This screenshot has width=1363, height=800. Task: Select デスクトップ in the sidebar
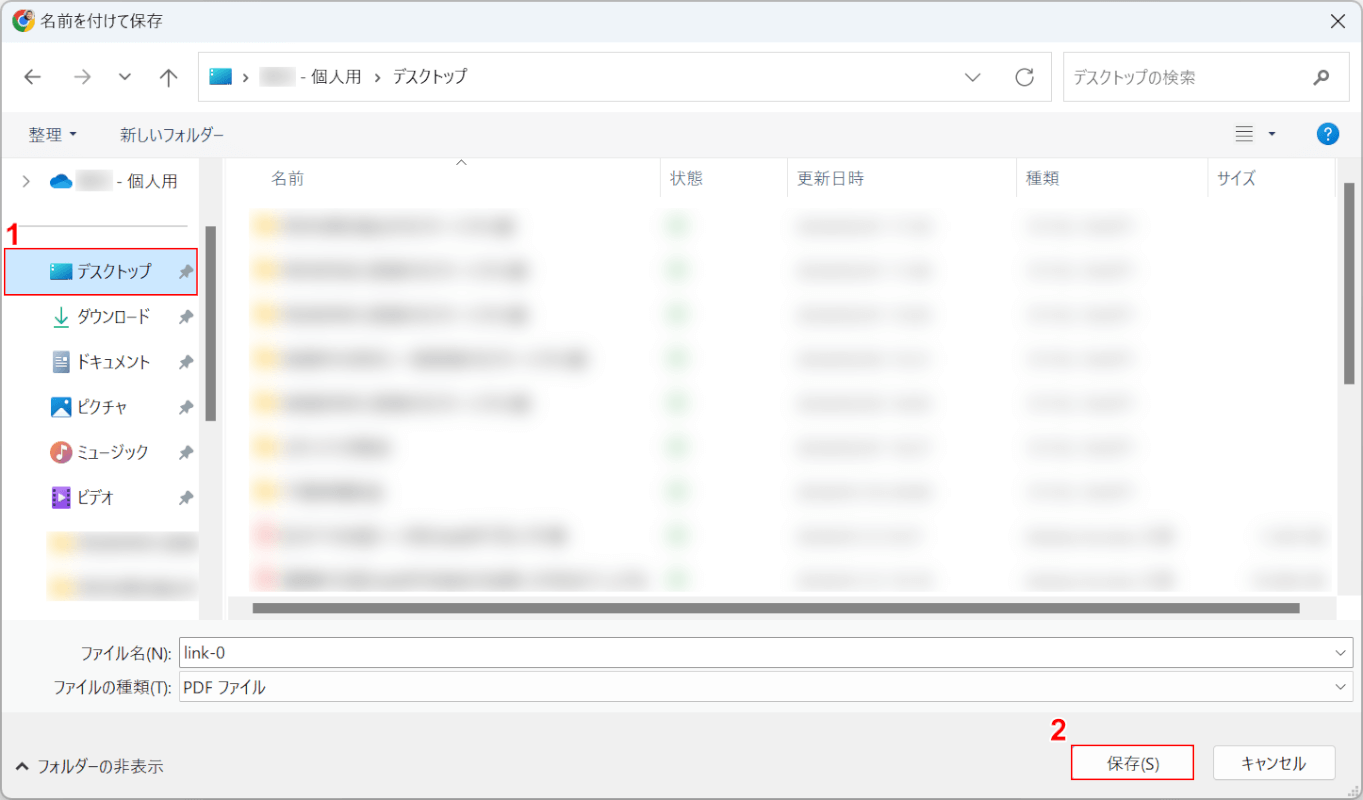(x=101, y=272)
